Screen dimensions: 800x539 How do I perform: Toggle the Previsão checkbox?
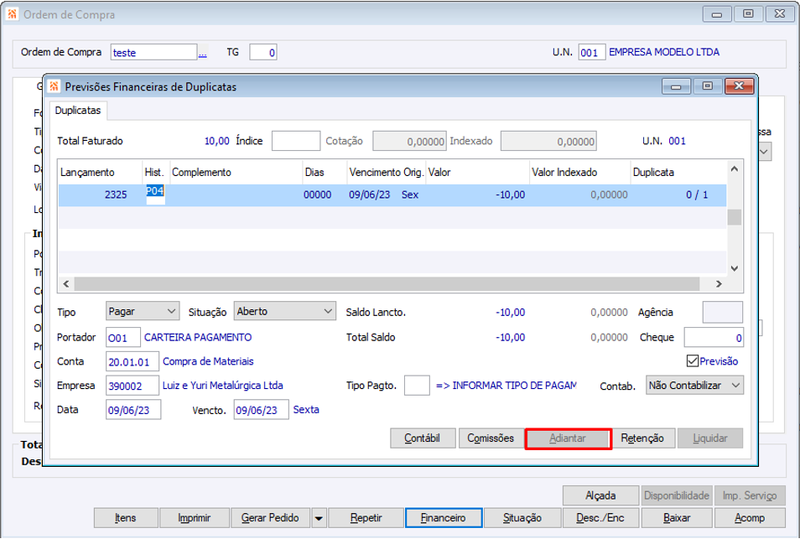click(692, 361)
